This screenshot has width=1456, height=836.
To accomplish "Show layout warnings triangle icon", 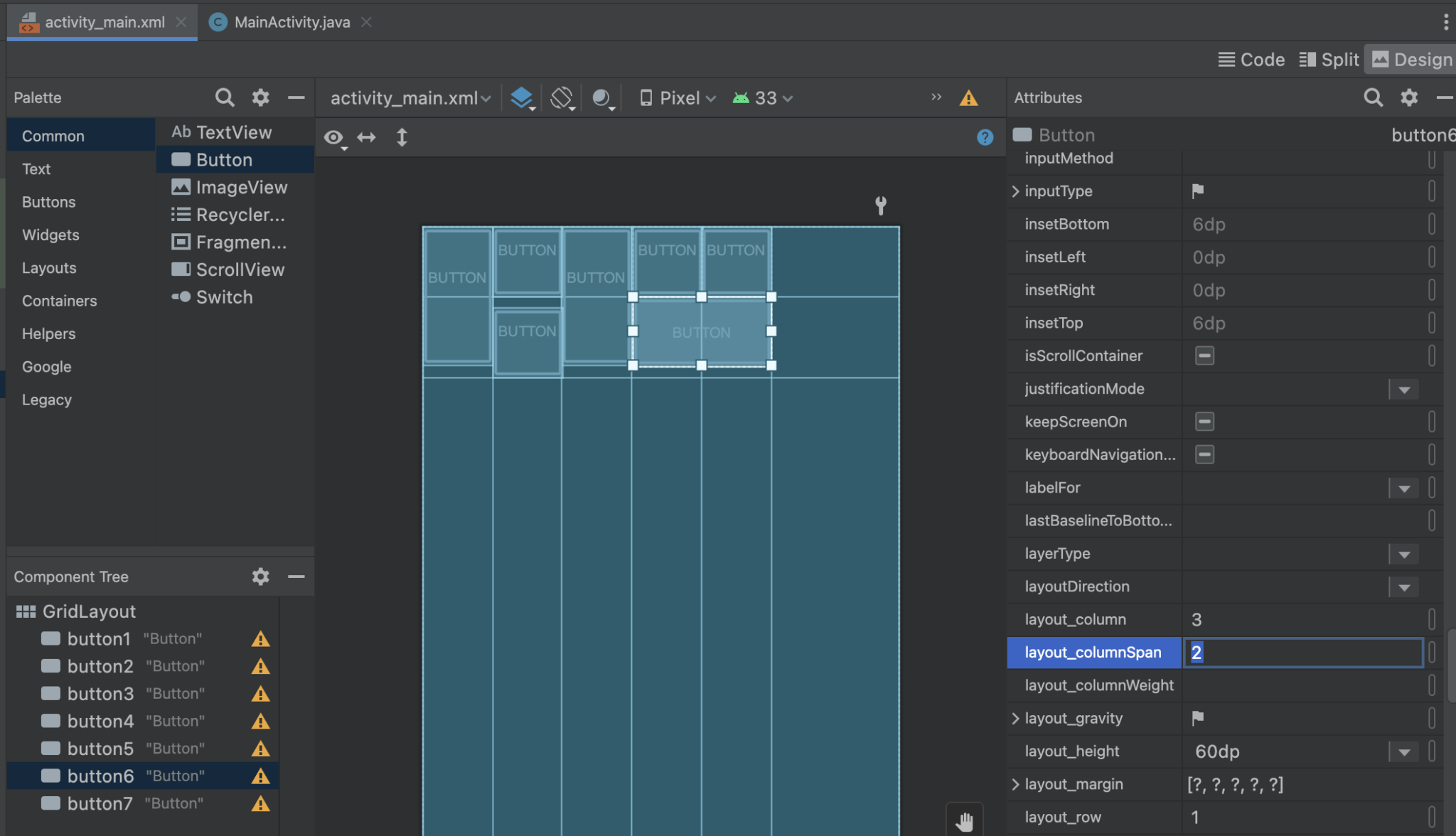I will point(968,98).
